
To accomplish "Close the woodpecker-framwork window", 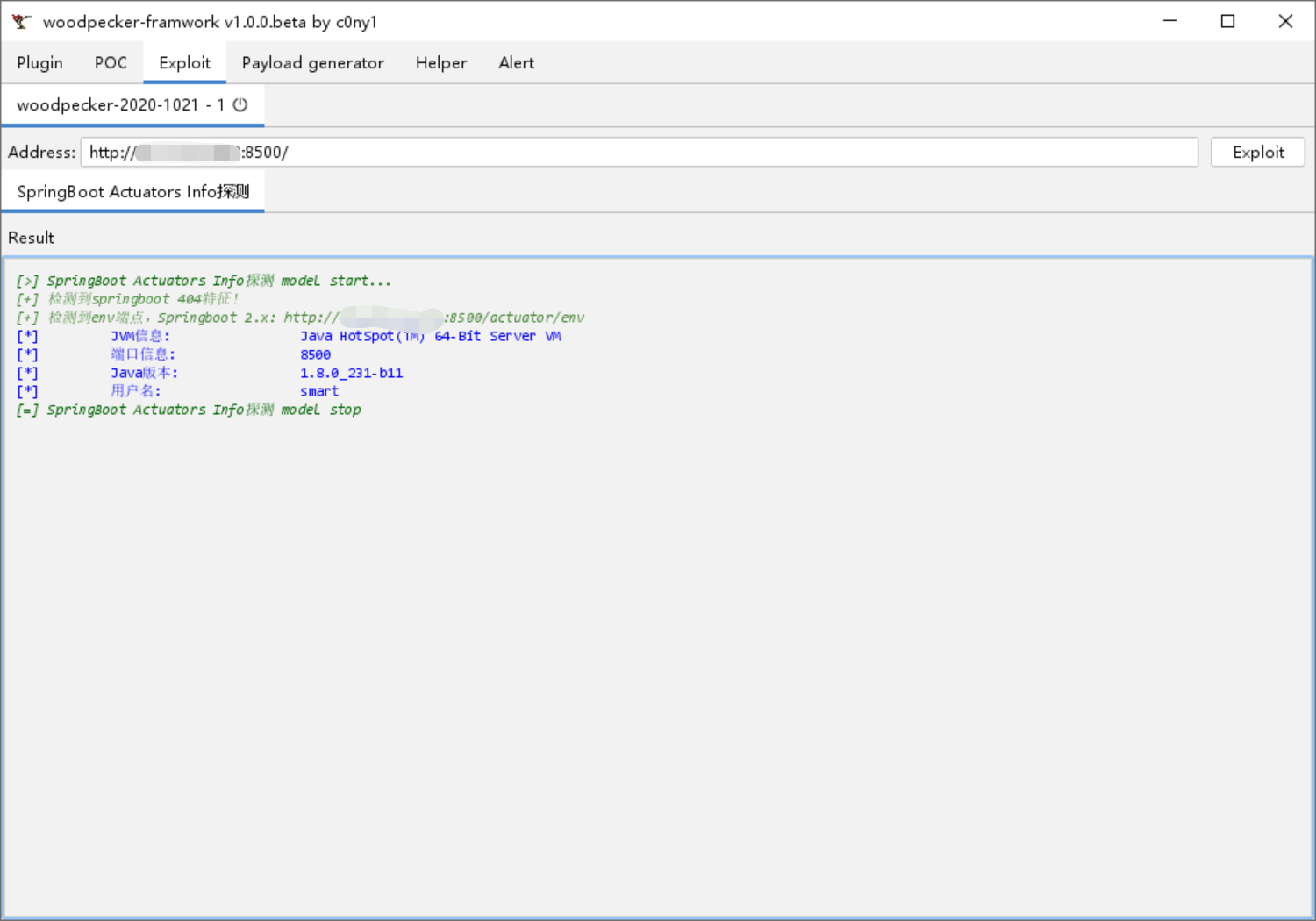I will pyautogui.click(x=1285, y=21).
